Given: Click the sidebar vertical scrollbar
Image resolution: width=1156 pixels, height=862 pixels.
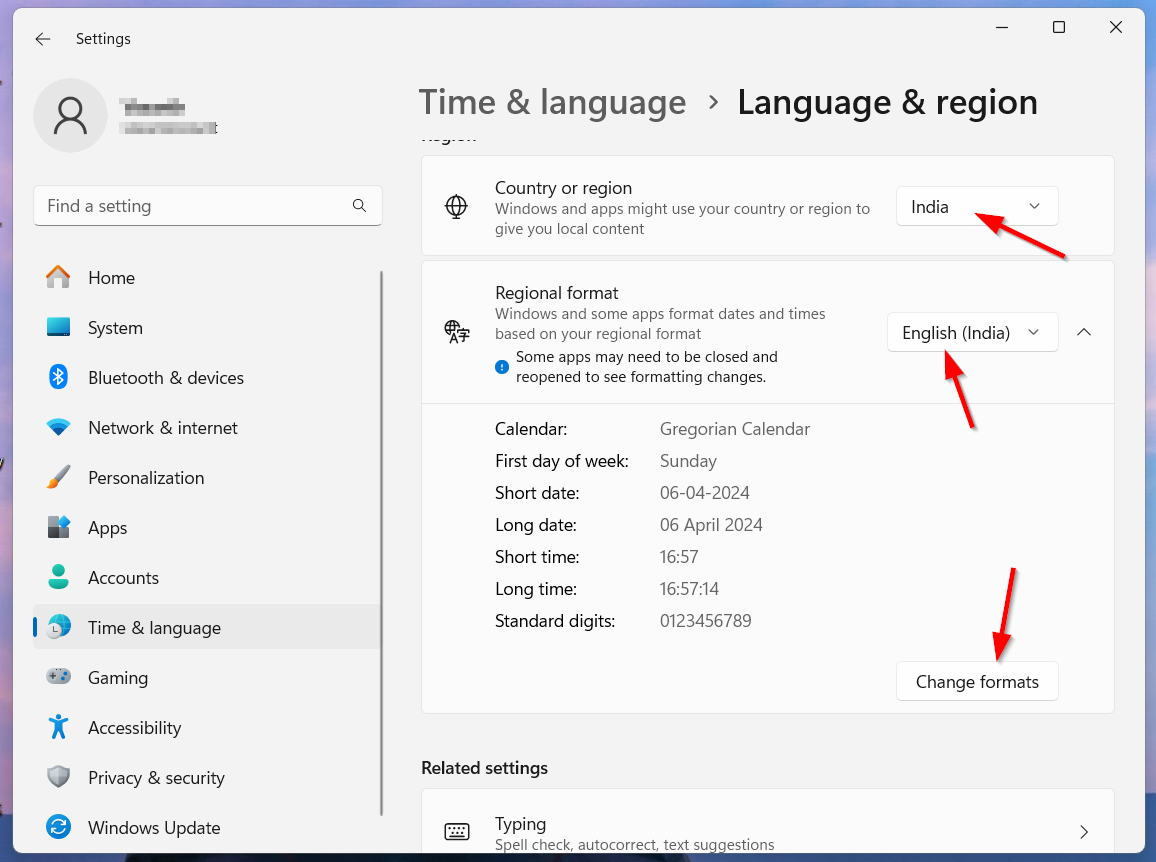Looking at the screenshot, I should point(381,543).
